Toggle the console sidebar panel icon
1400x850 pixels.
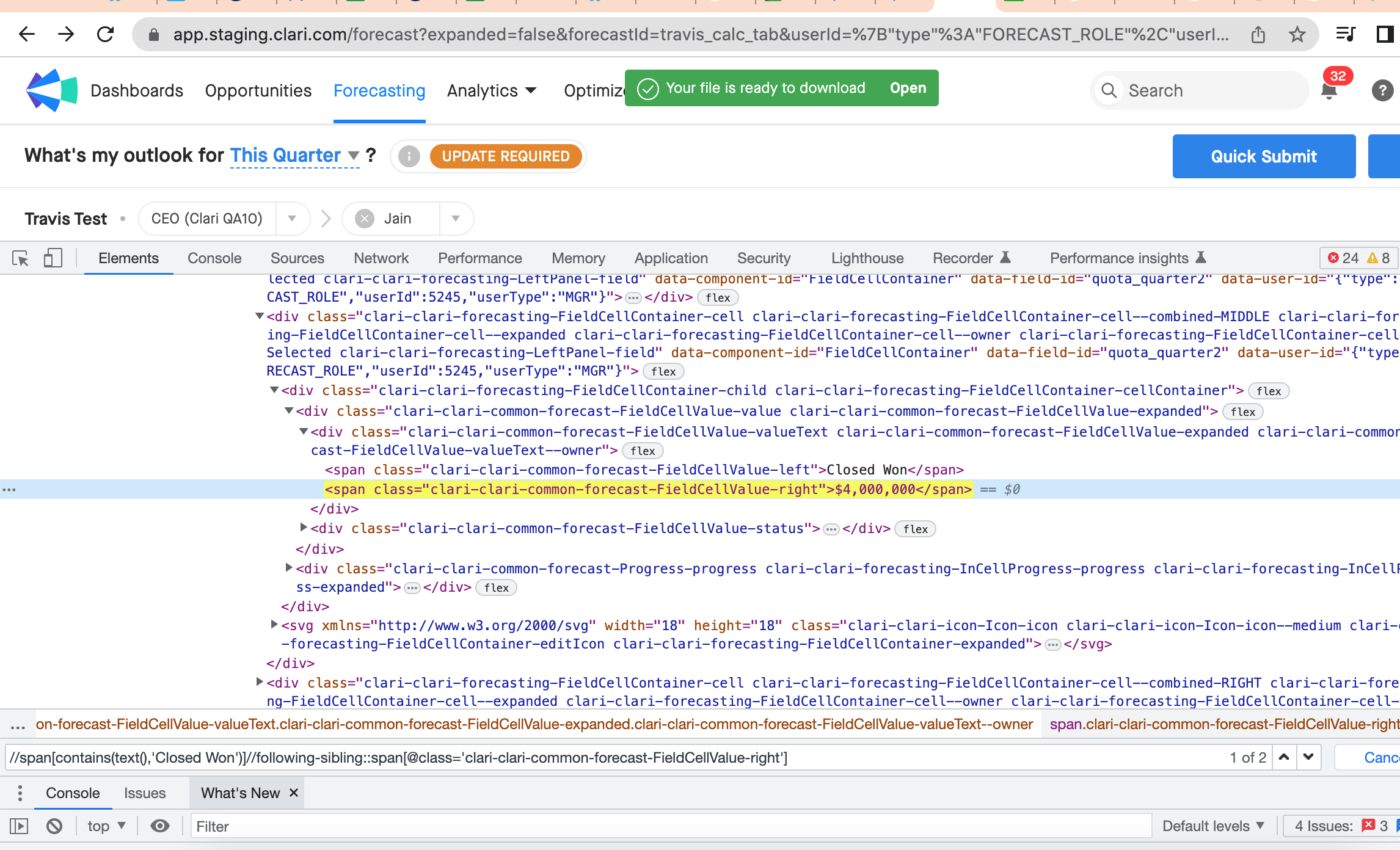[x=19, y=826]
